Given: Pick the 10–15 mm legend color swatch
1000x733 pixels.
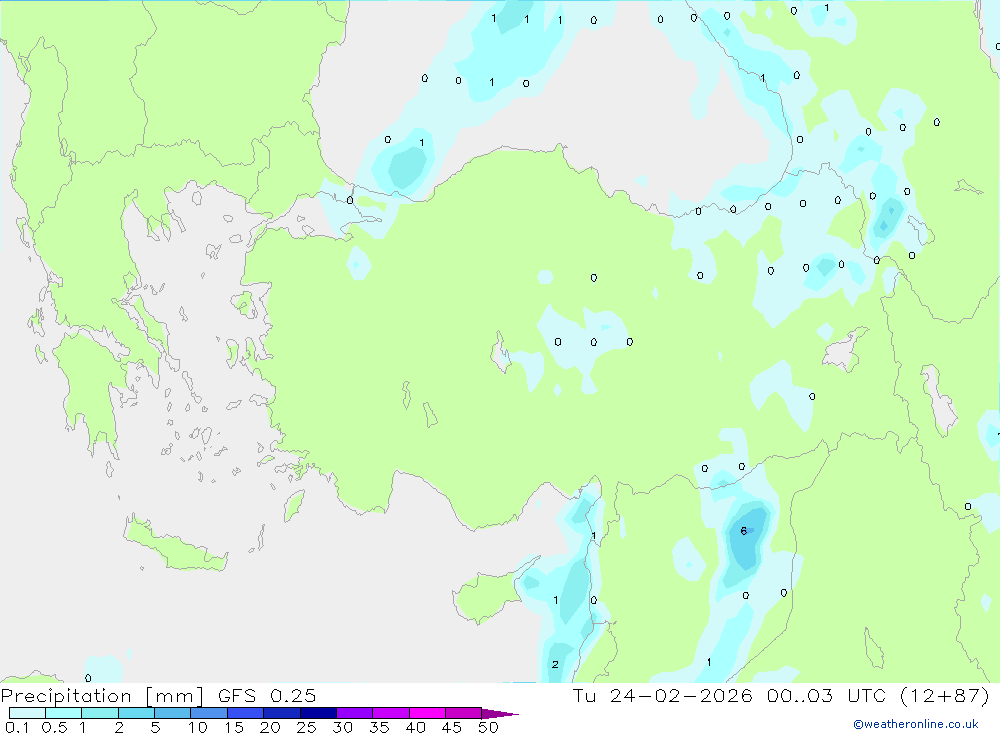Looking at the screenshot, I should click(209, 713).
